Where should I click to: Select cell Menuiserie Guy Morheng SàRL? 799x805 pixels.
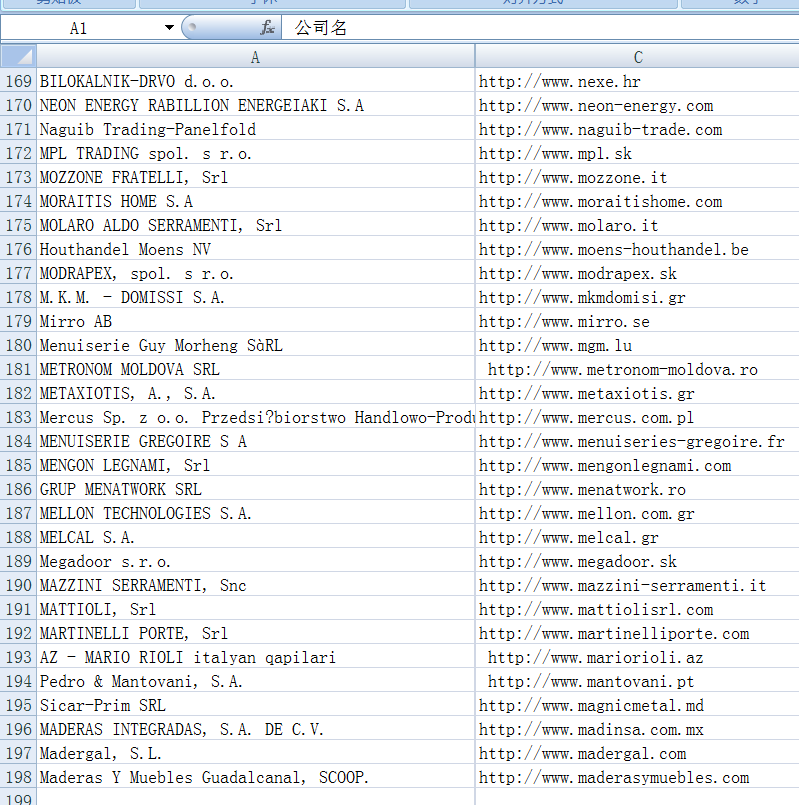(x=256, y=345)
